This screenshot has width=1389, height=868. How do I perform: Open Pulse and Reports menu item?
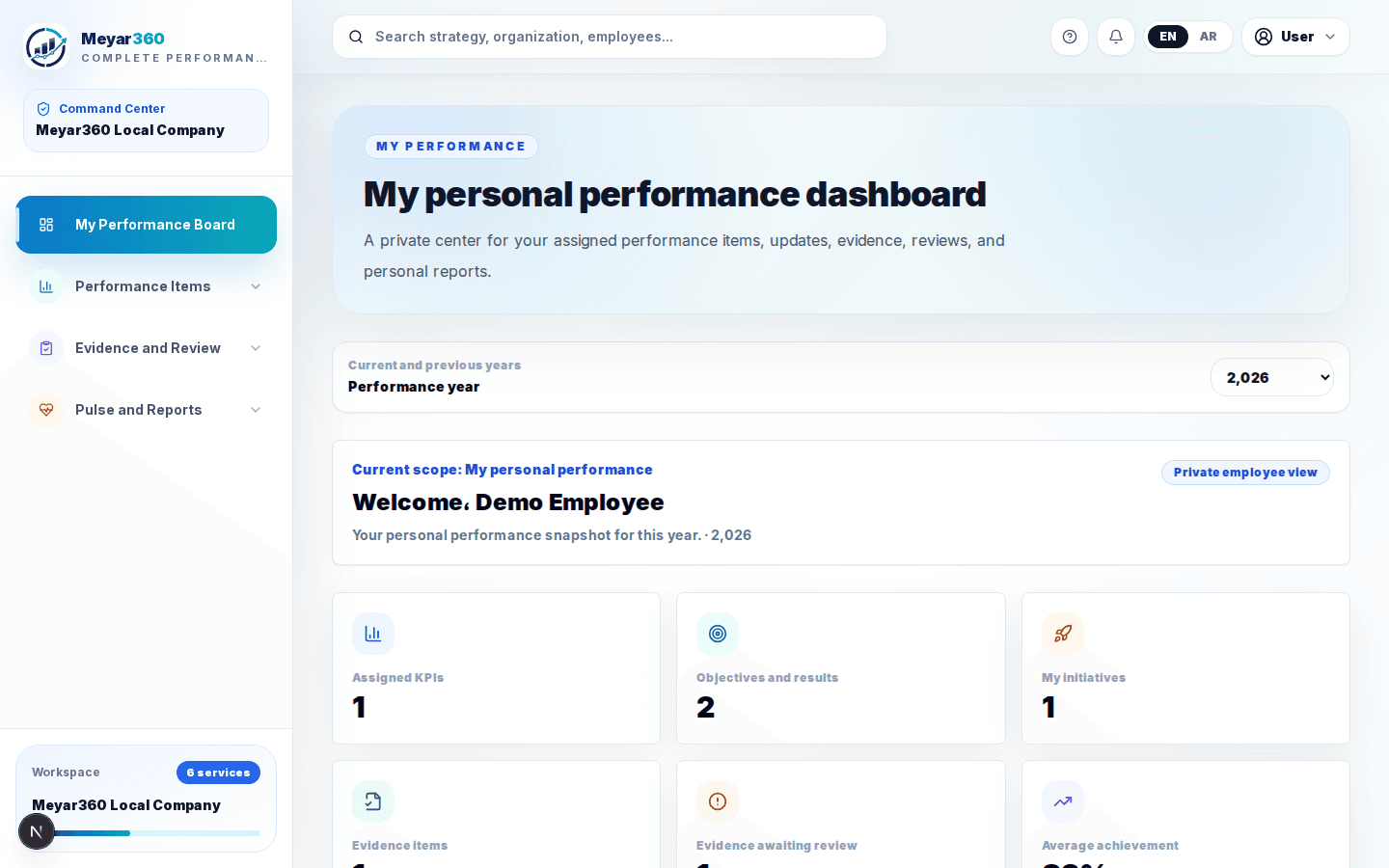click(x=147, y=410)
